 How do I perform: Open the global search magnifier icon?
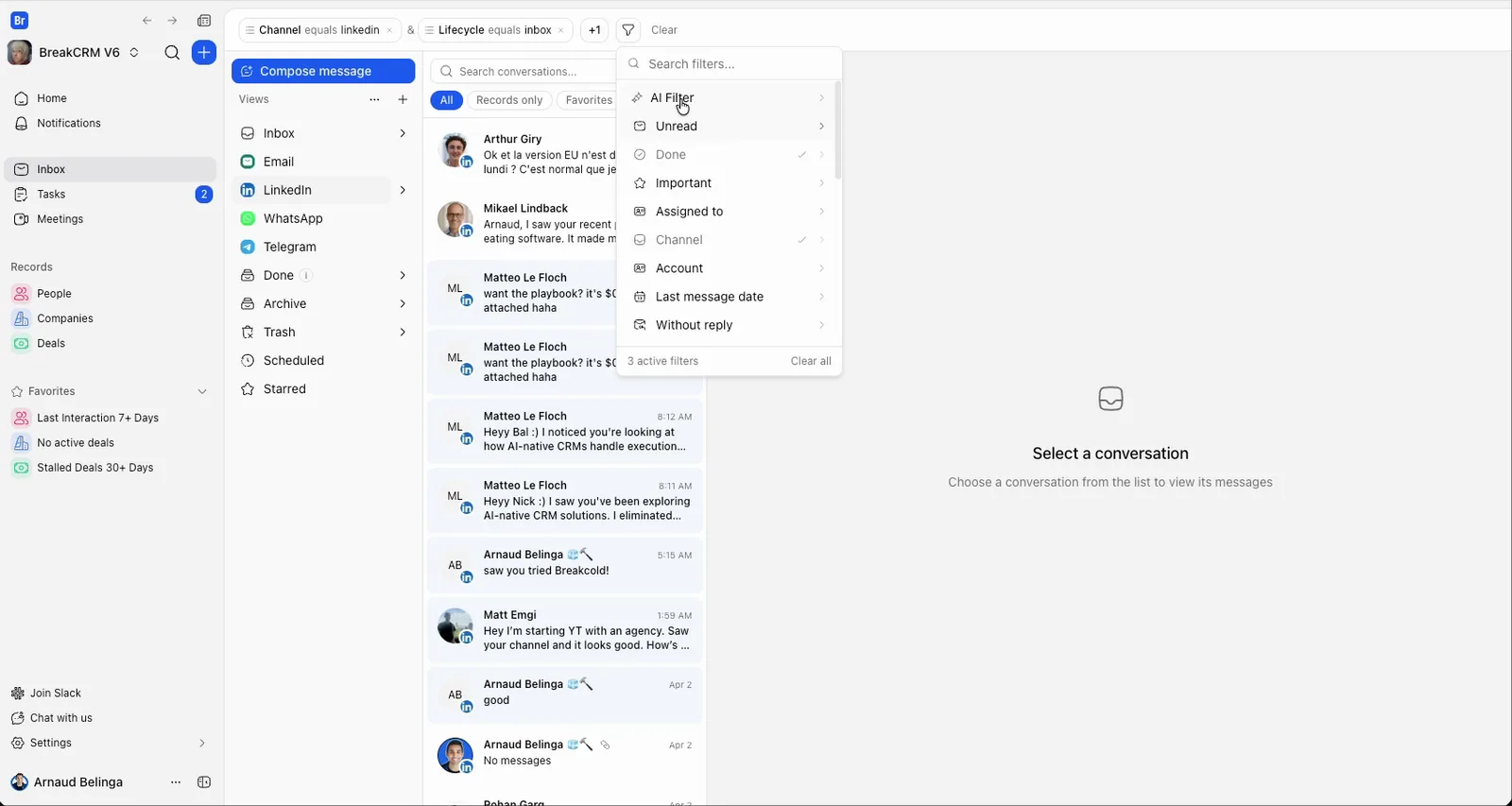[172, 53]
